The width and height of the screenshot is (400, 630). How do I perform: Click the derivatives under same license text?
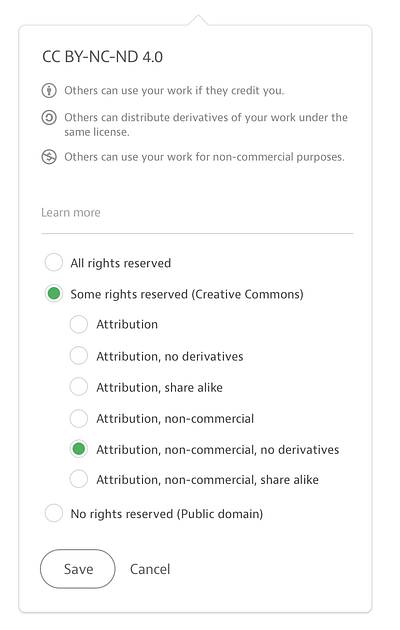click(x=206, y=125)
